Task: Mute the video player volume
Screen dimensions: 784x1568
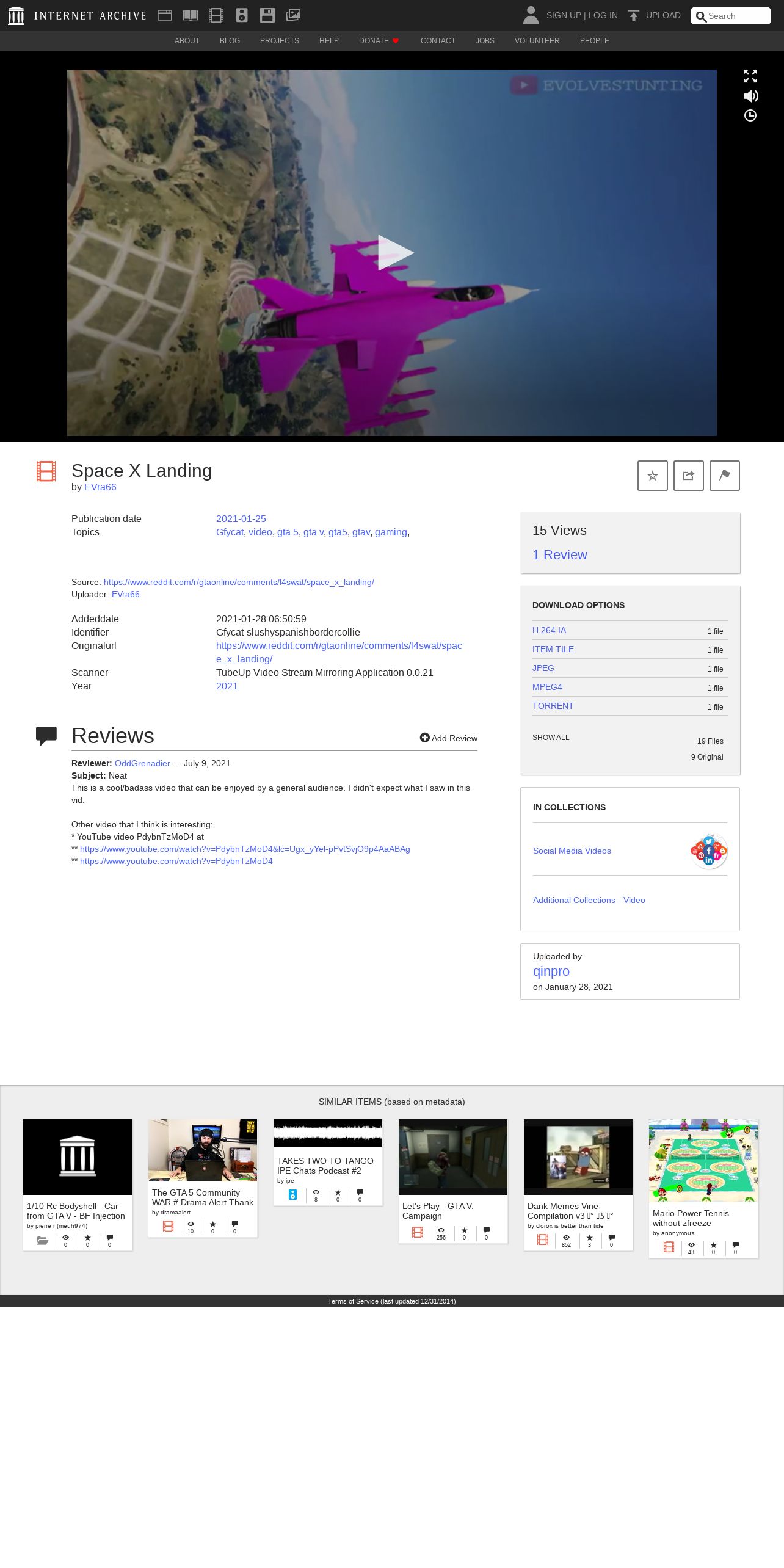Action: [x=750, y=96]
